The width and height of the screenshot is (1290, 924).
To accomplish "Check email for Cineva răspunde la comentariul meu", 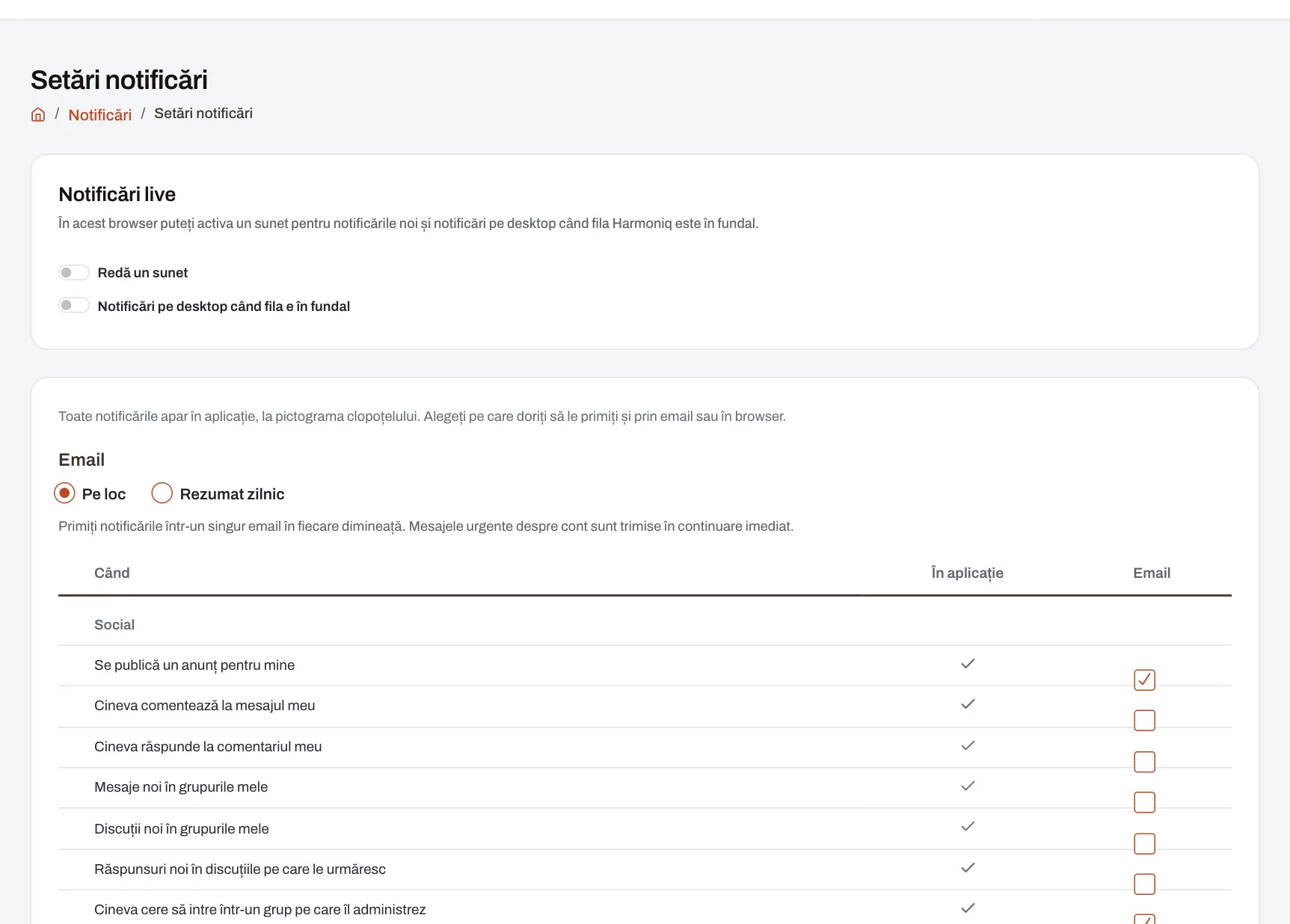I will tap(1144, 762).
